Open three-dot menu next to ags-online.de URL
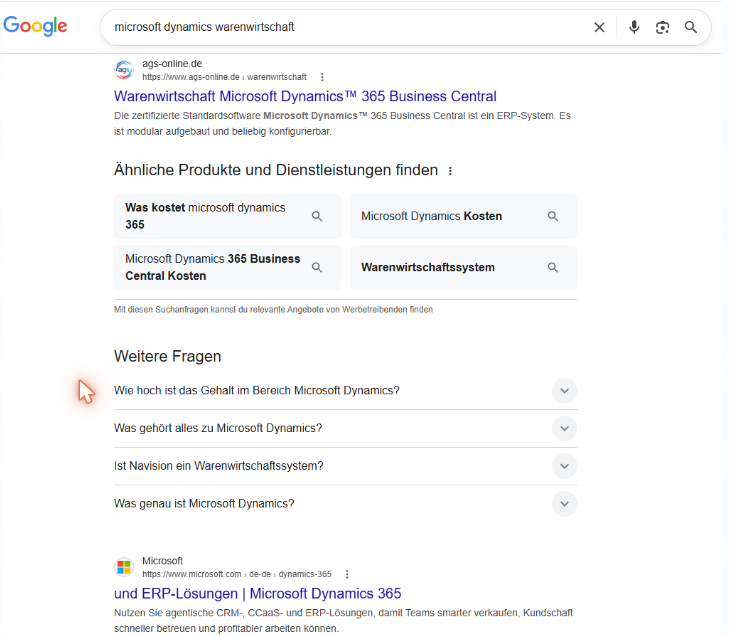The image size is (729, 636). [x=322, y=77]
